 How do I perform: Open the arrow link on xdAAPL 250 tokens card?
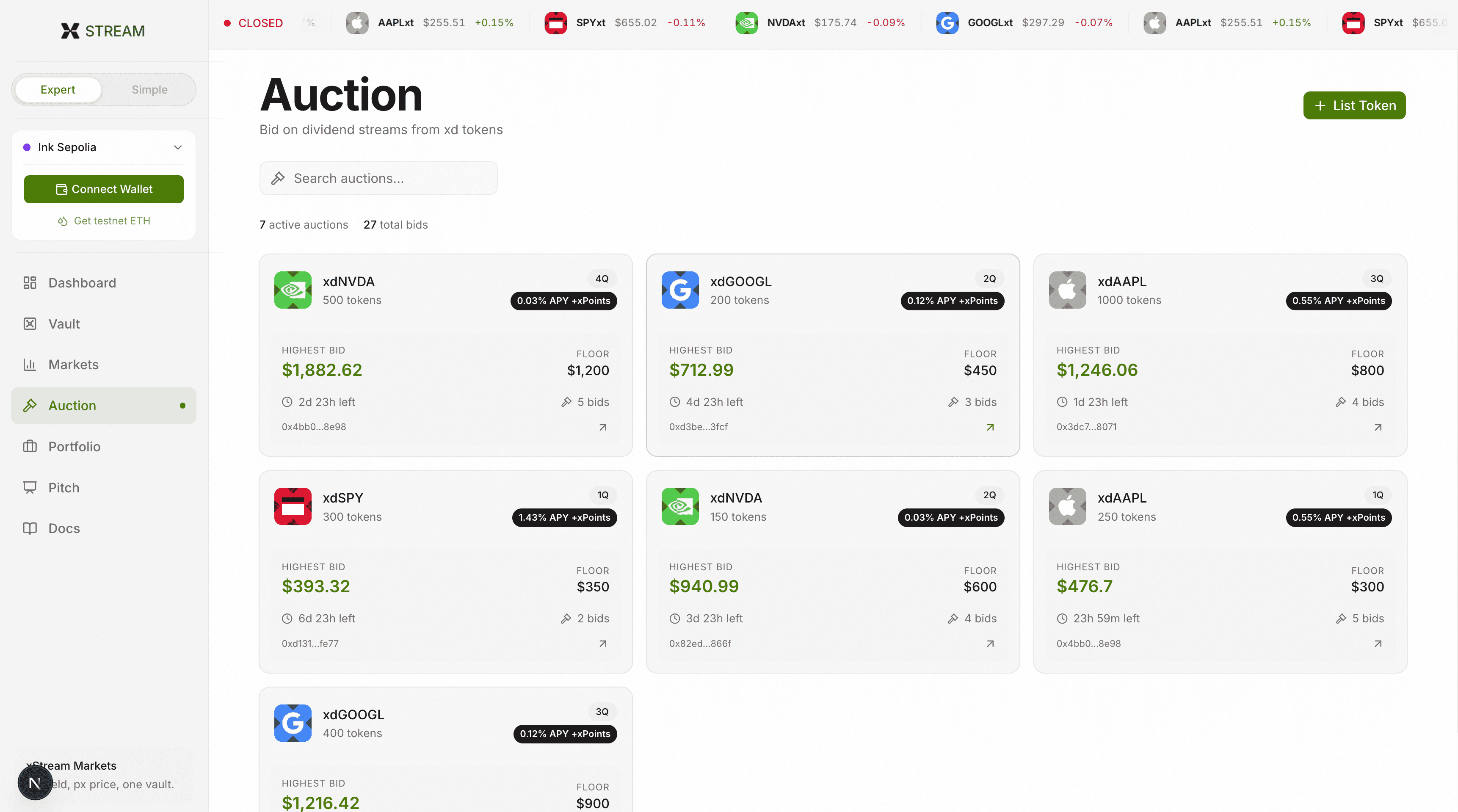[x=1378, y=644]
